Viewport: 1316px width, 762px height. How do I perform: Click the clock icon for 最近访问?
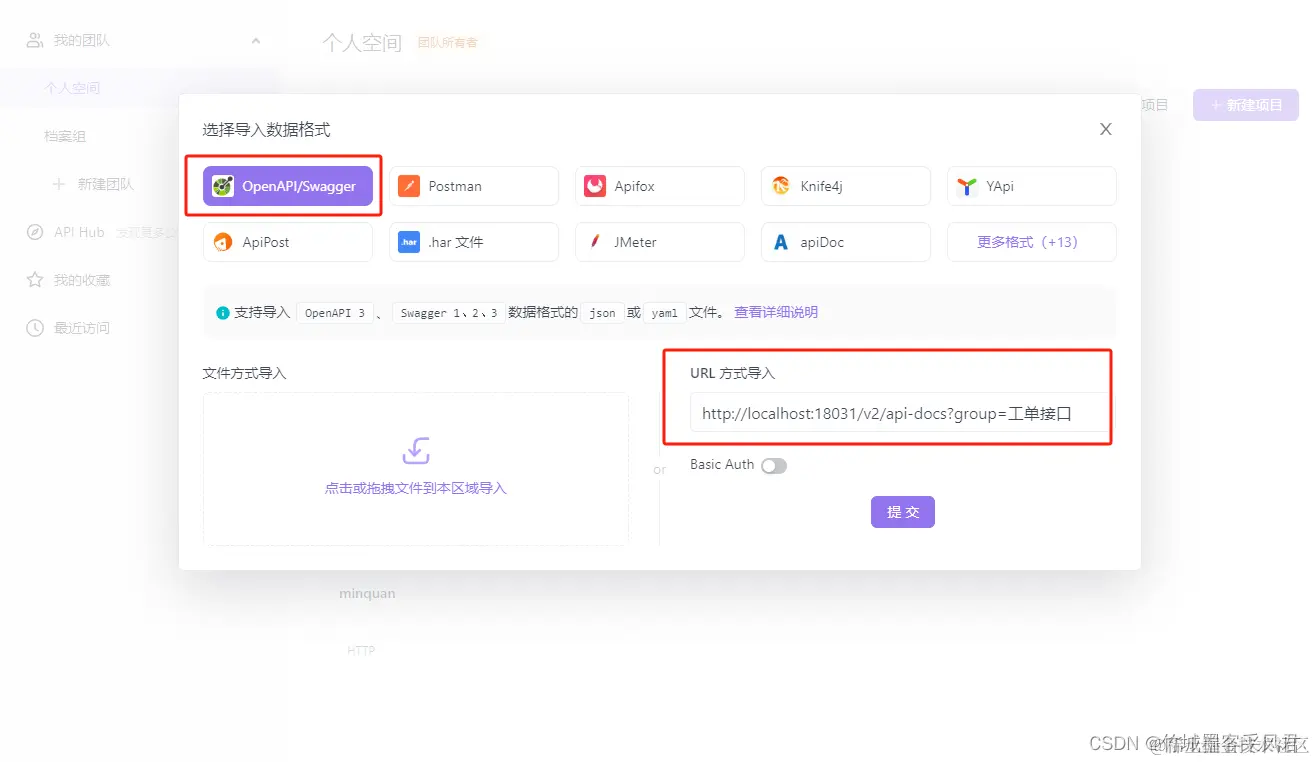pos(35,328)
